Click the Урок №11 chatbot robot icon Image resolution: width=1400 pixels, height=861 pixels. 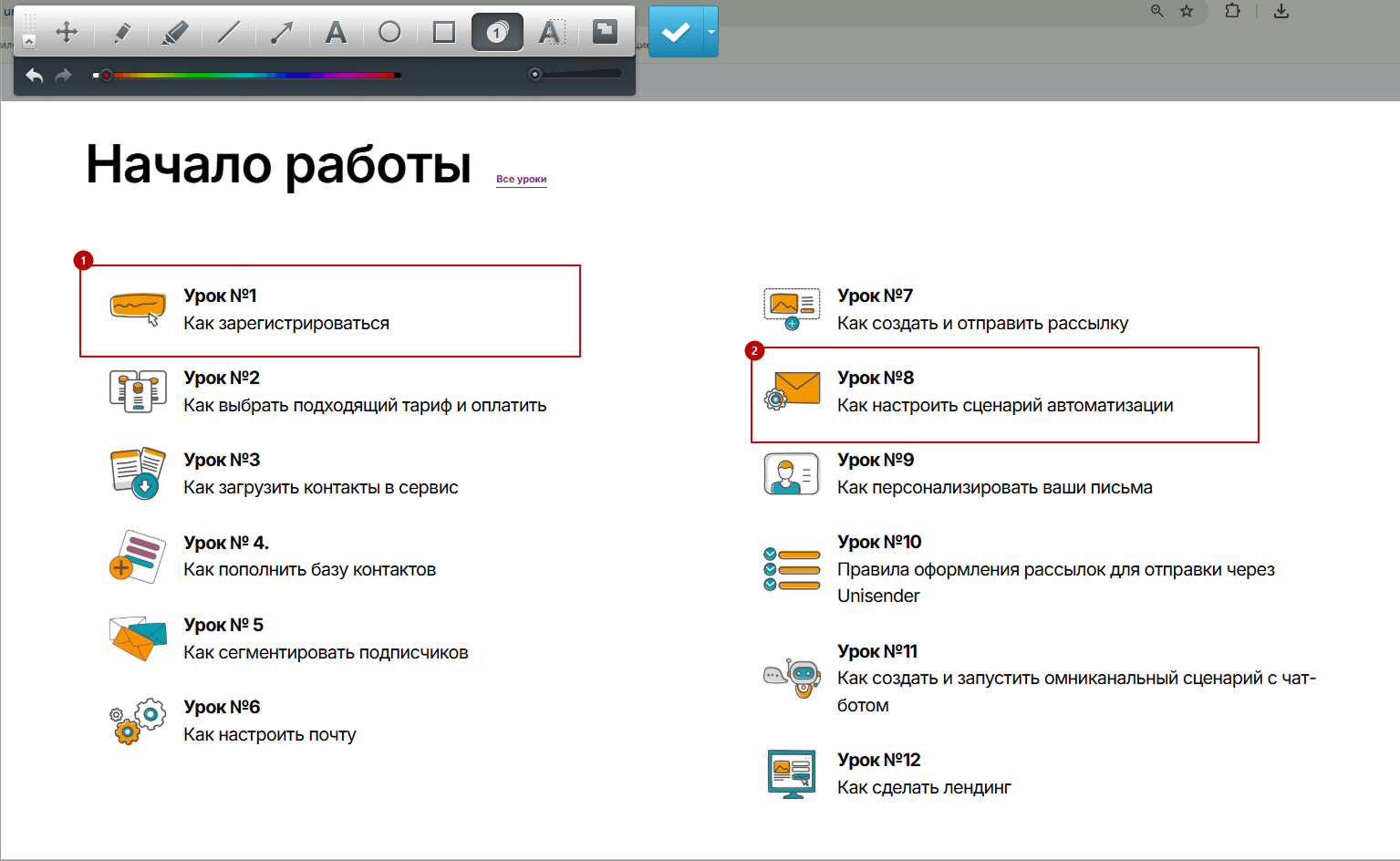tap(792, 678)
